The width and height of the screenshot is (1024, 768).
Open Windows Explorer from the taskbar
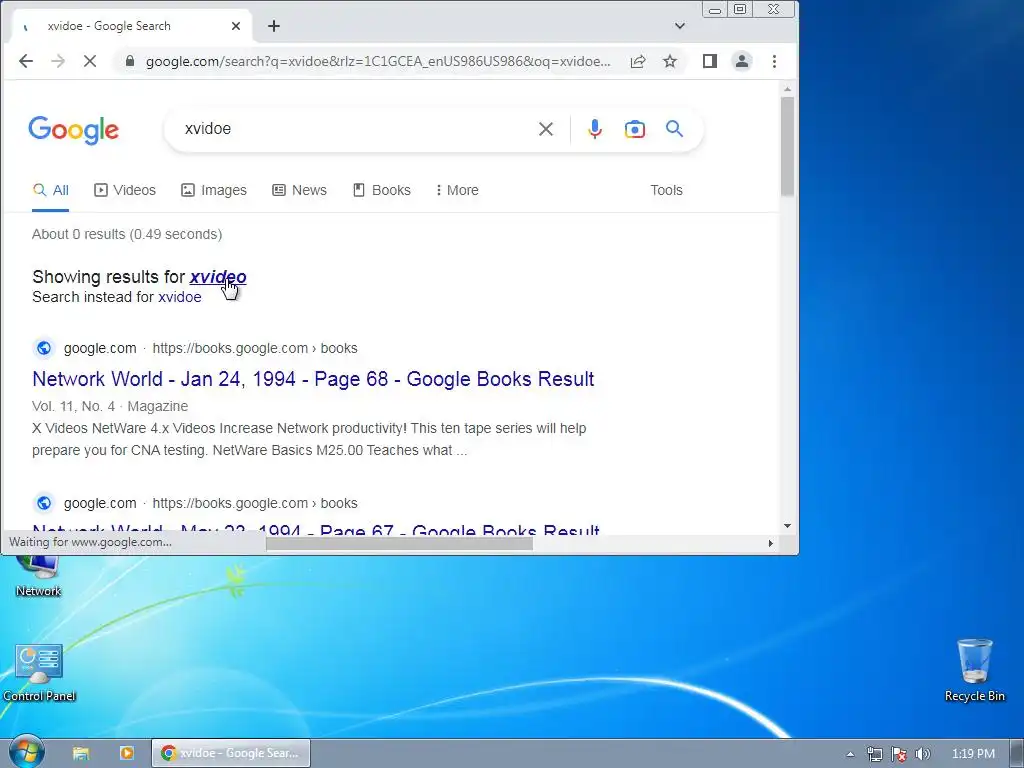pos(81,754)
